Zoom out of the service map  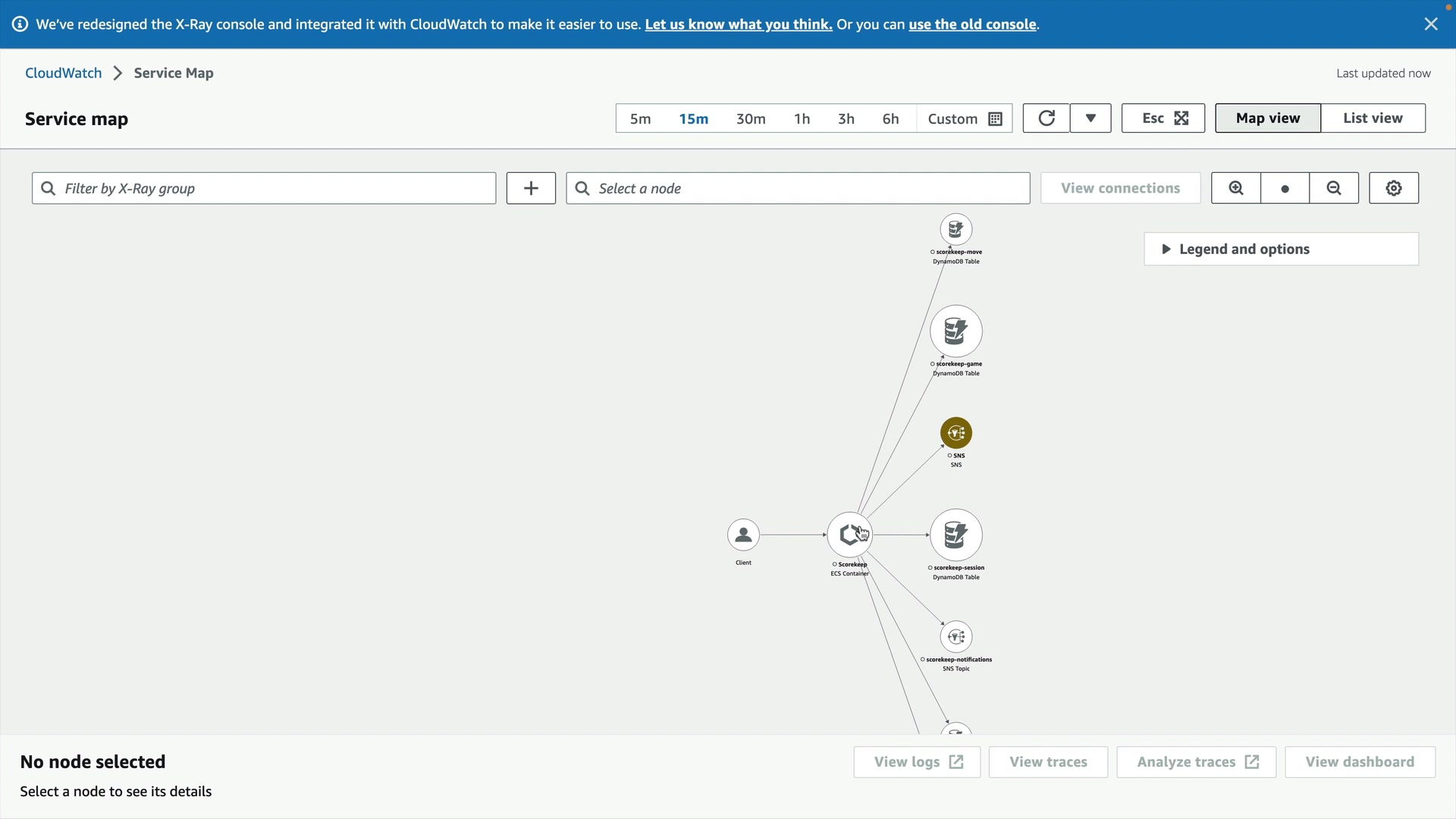(1334, 188)
